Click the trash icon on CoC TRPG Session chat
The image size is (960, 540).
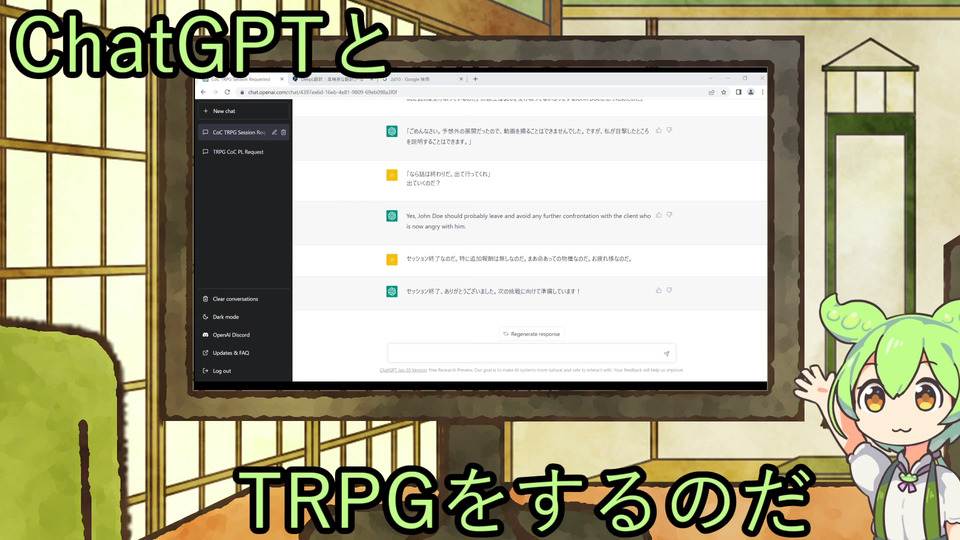coord(283,132)
